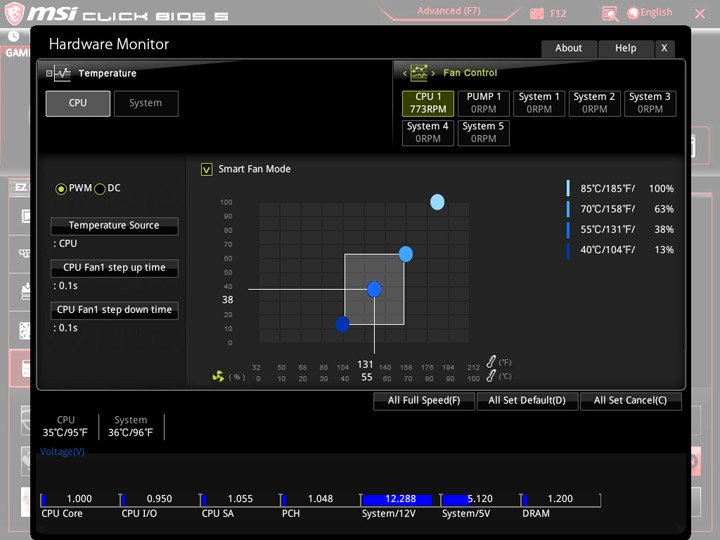Viewport: 720px width, 540px height.
Task: Click the CPU Core 1.000 voltage bar
Action: (x=79, y=500)
